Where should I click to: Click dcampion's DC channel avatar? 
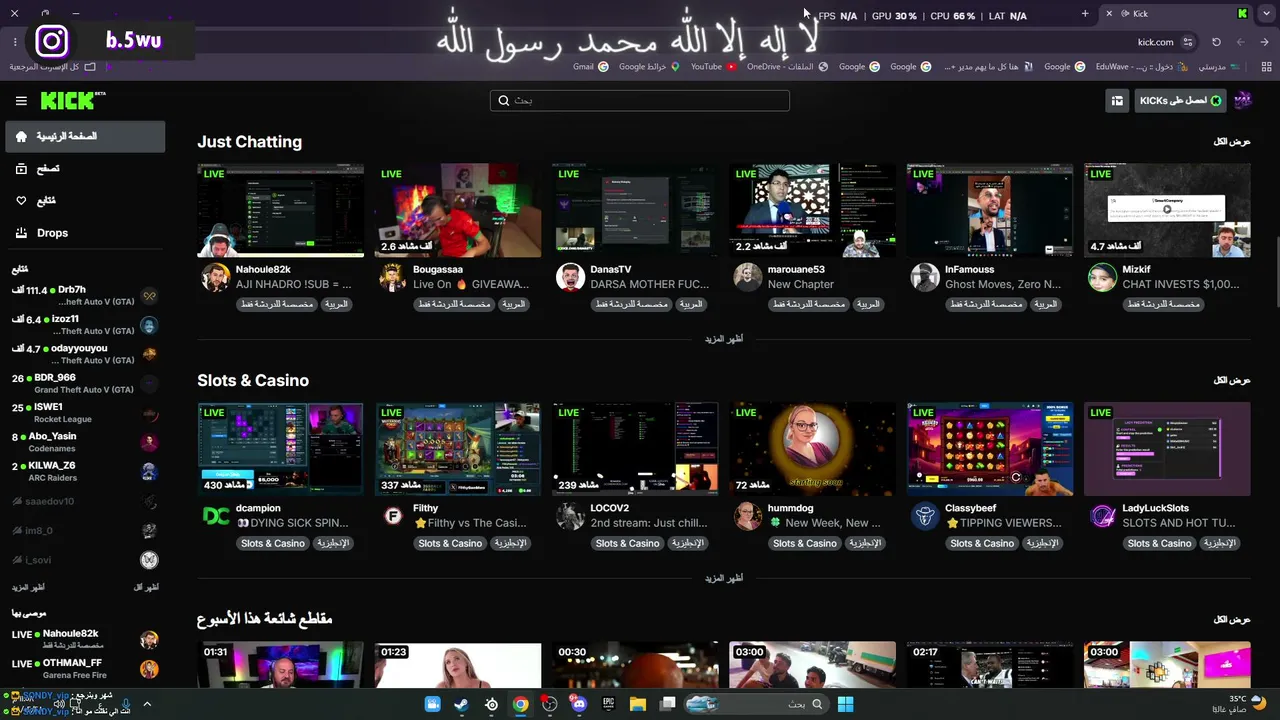pos(215,516)
